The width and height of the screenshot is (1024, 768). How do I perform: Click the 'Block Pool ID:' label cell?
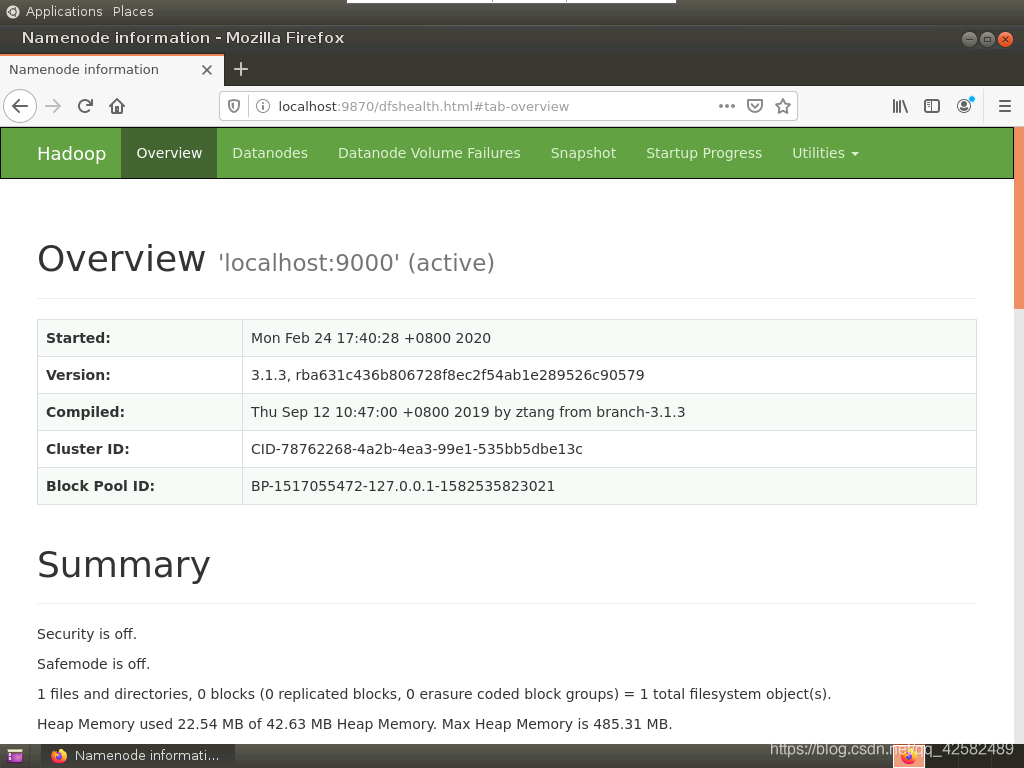[x=140, y=486]
